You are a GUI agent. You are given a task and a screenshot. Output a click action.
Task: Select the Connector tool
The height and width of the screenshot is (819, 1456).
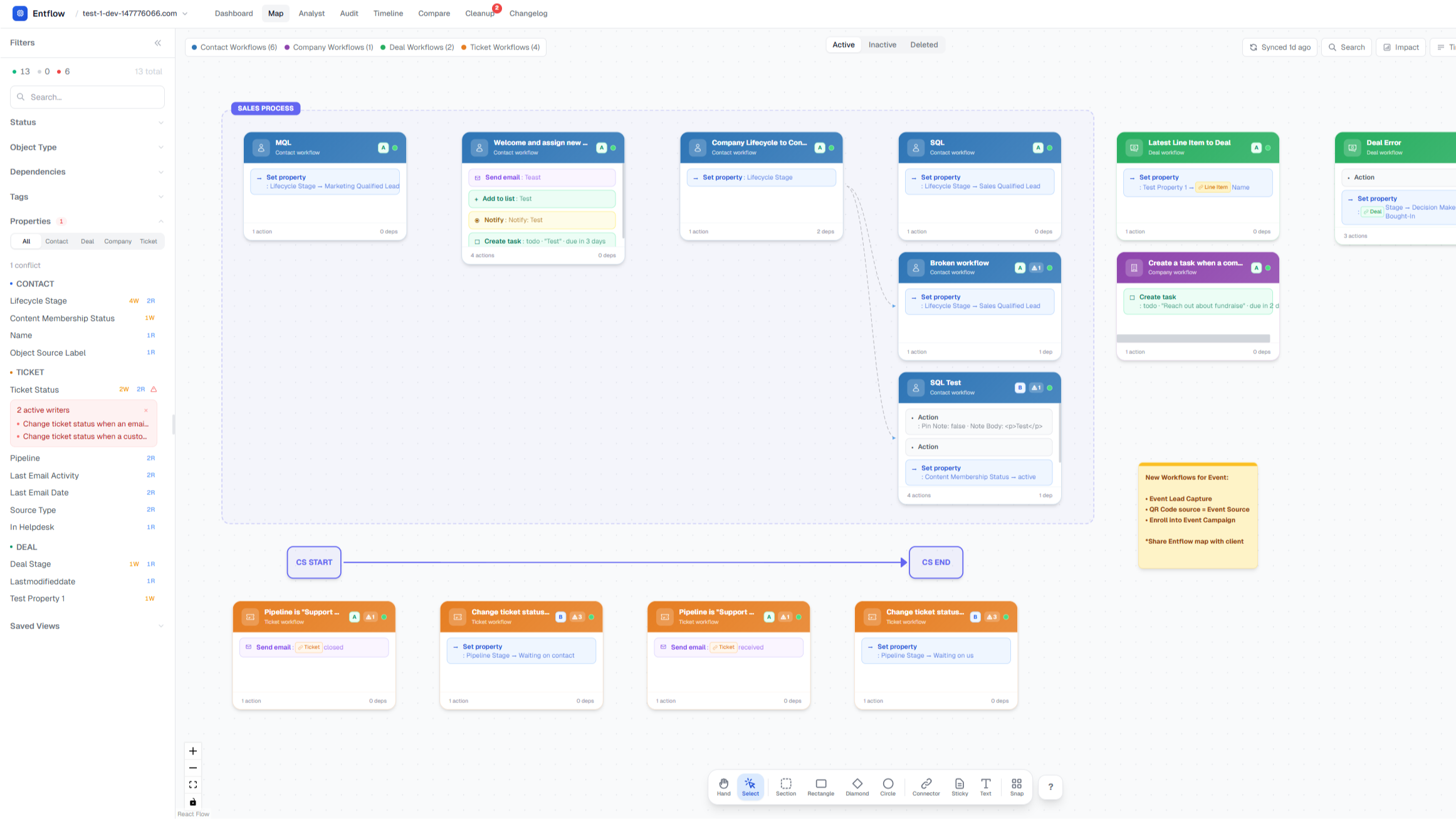click(x=926, y=786)
